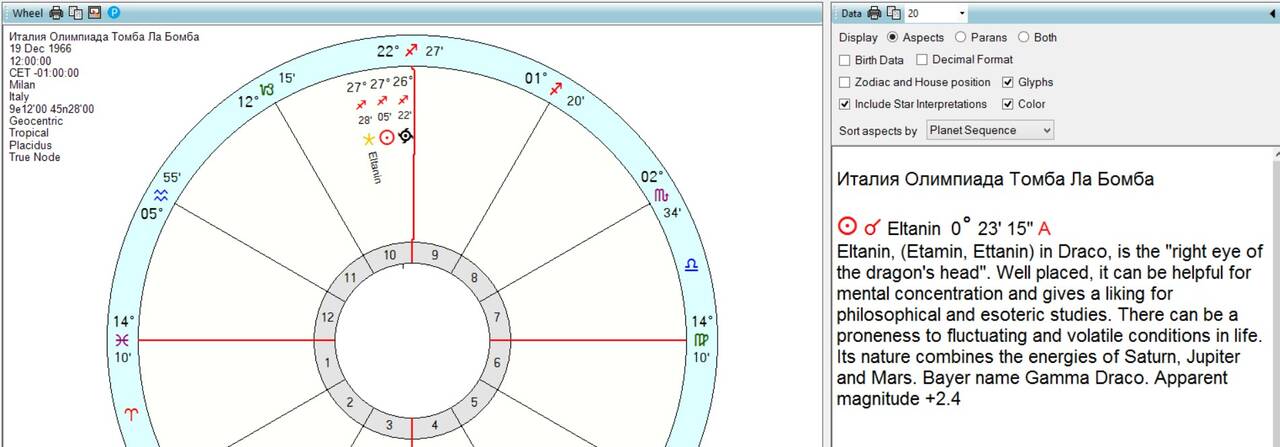This screenshot has height=447, width=1280.
Task: Click the Sagittarius glyph at Midheaven
Action: 413,50
